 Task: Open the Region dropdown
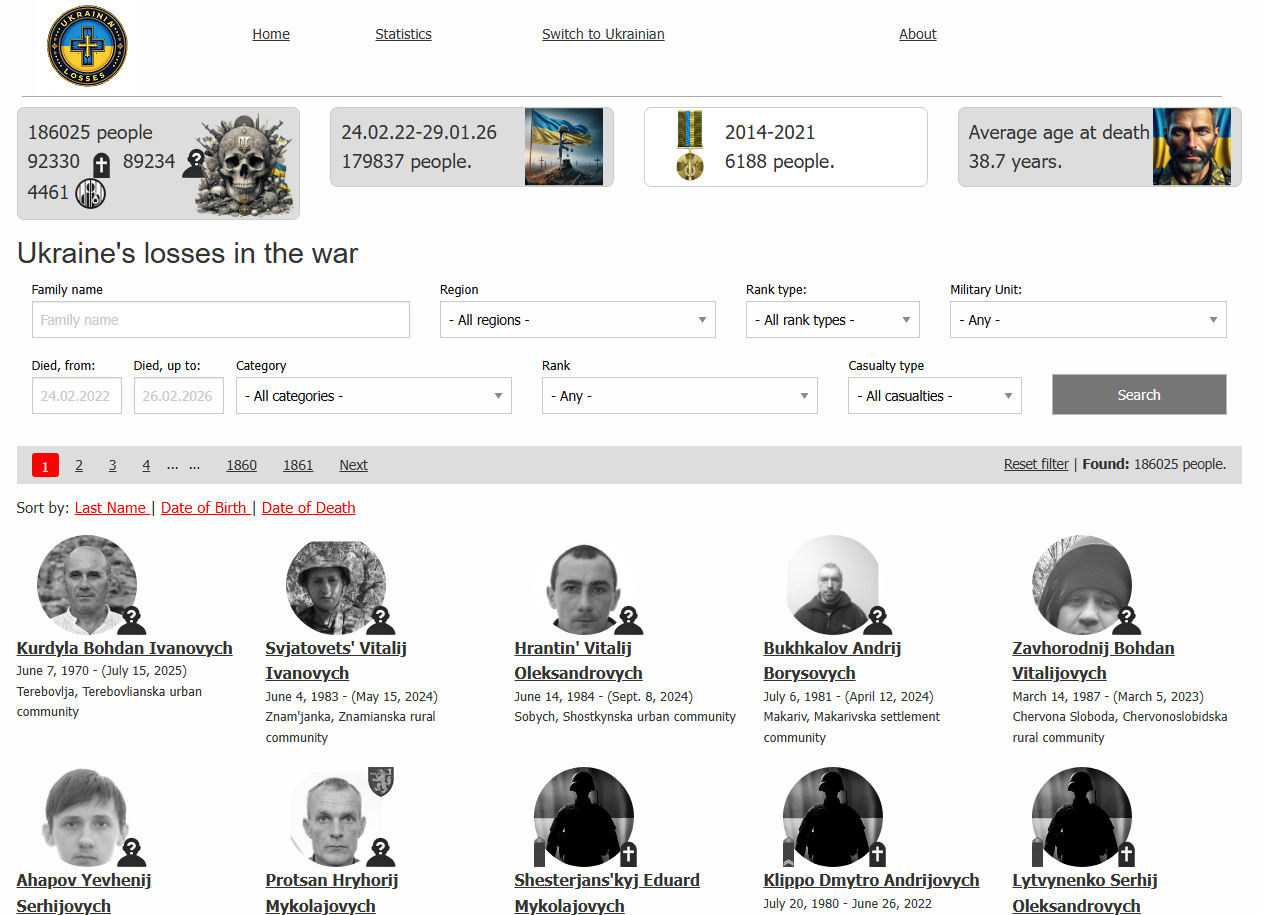click(x=578, y=320)
